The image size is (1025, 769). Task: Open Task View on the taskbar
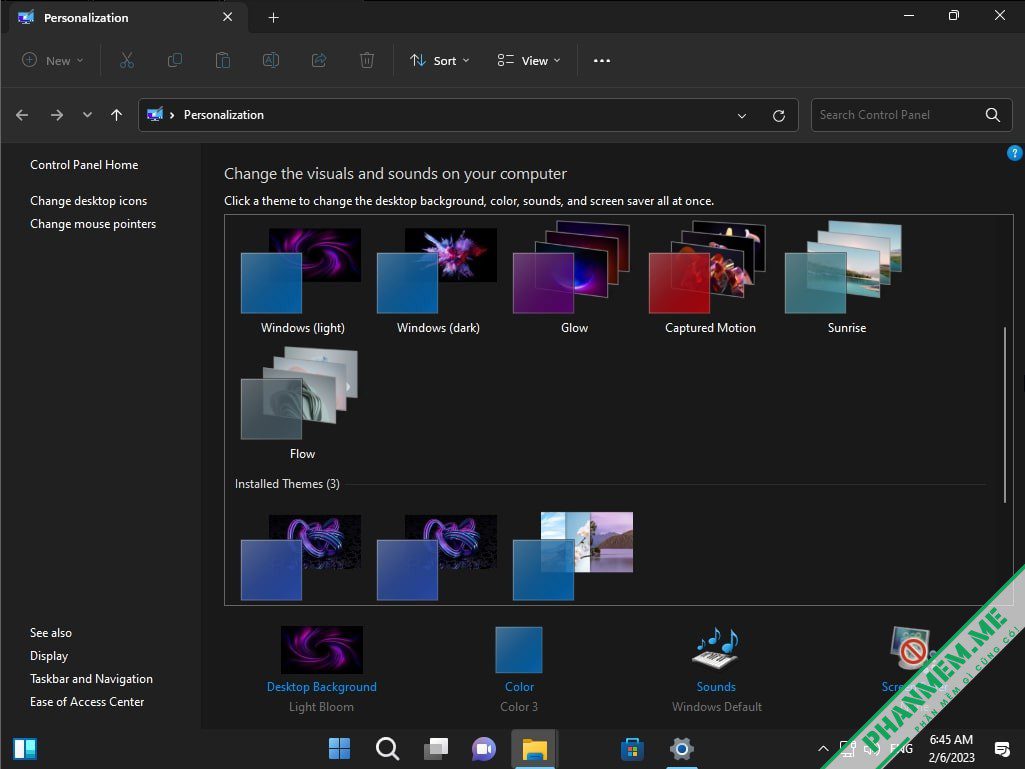tap(436, 749)
